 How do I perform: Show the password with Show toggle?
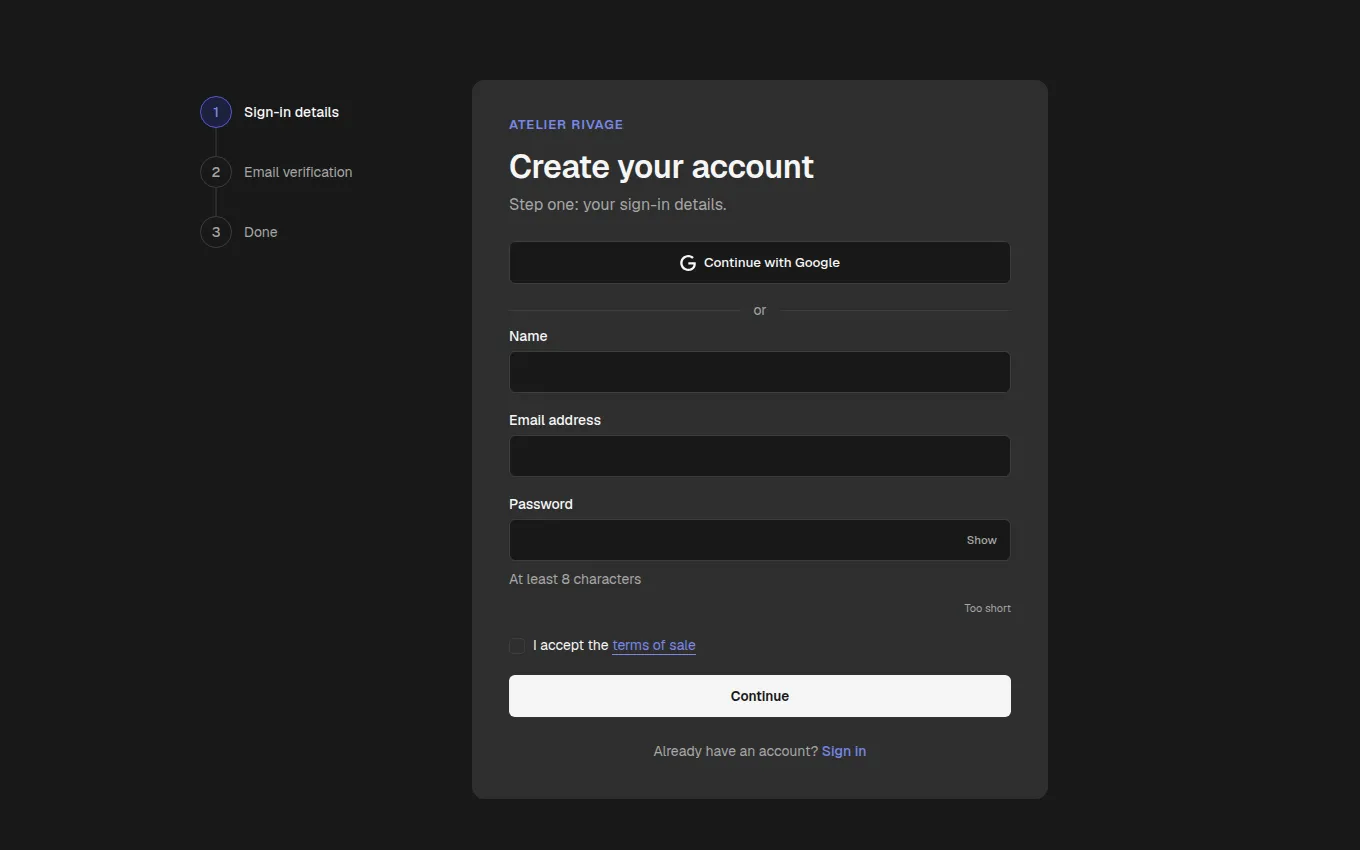(x=981, y=540)
